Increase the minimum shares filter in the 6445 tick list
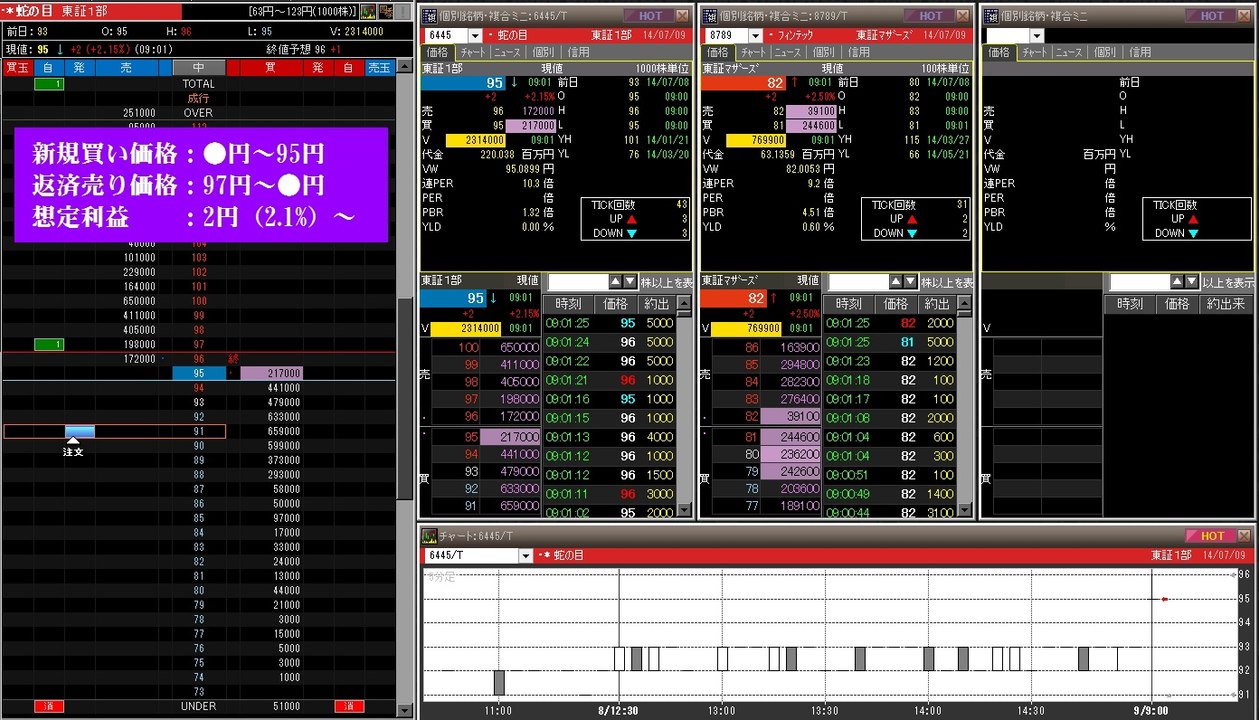 click(615, 282)
